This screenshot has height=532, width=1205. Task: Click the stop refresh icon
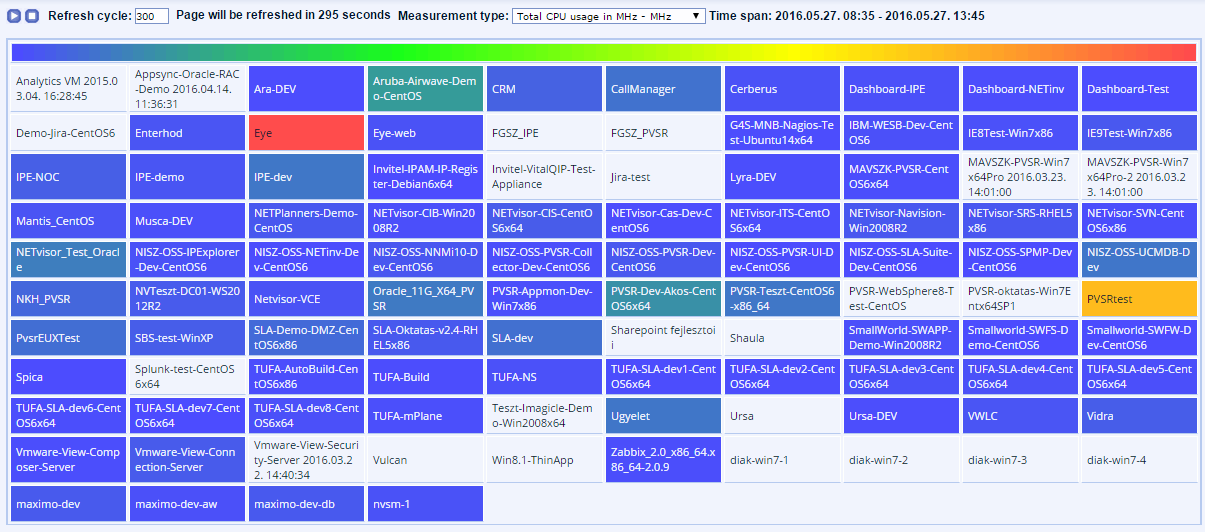(x=31, y=16)
